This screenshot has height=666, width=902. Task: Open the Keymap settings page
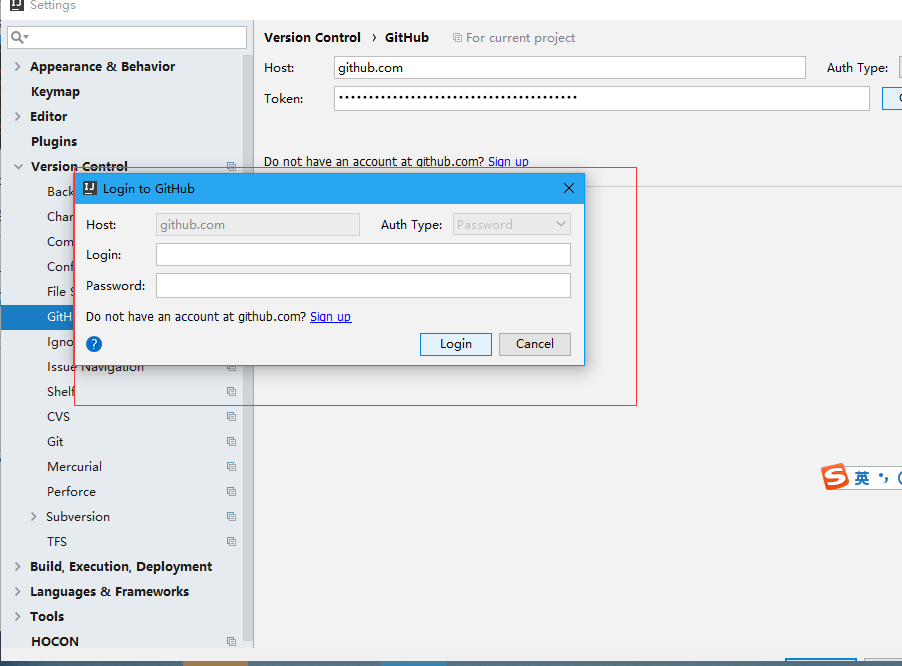(x=55, y=92)
